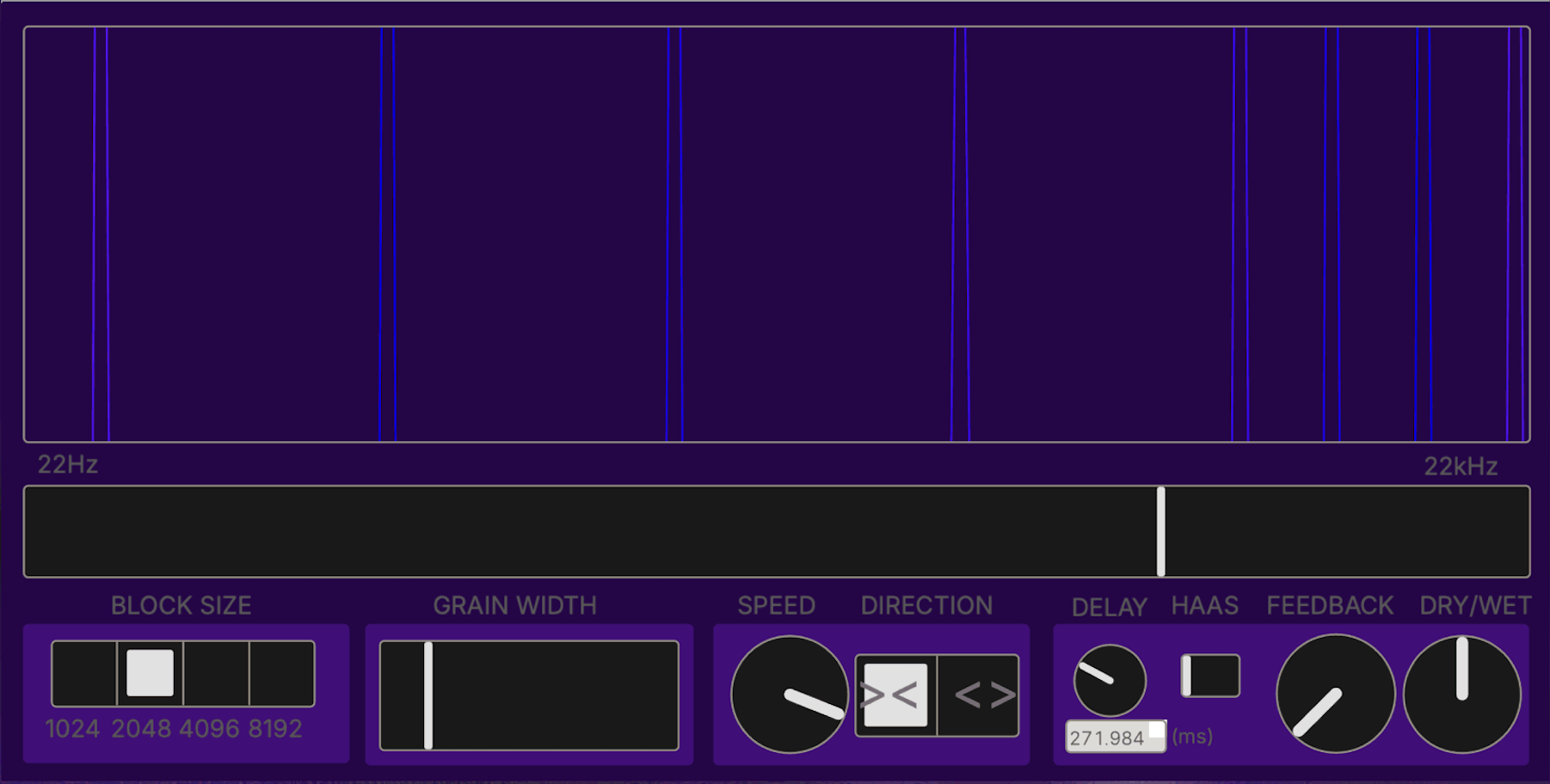Click the Grain Width slider handle
The width and height of the screenshot is (1550, 784).
pos(428,695)
